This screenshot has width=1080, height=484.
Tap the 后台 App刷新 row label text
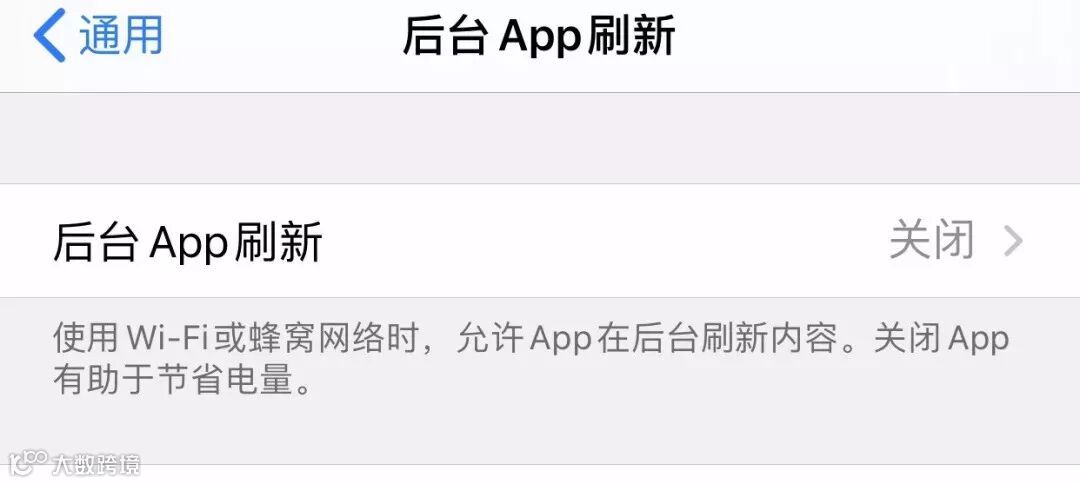tap(187, 242)
